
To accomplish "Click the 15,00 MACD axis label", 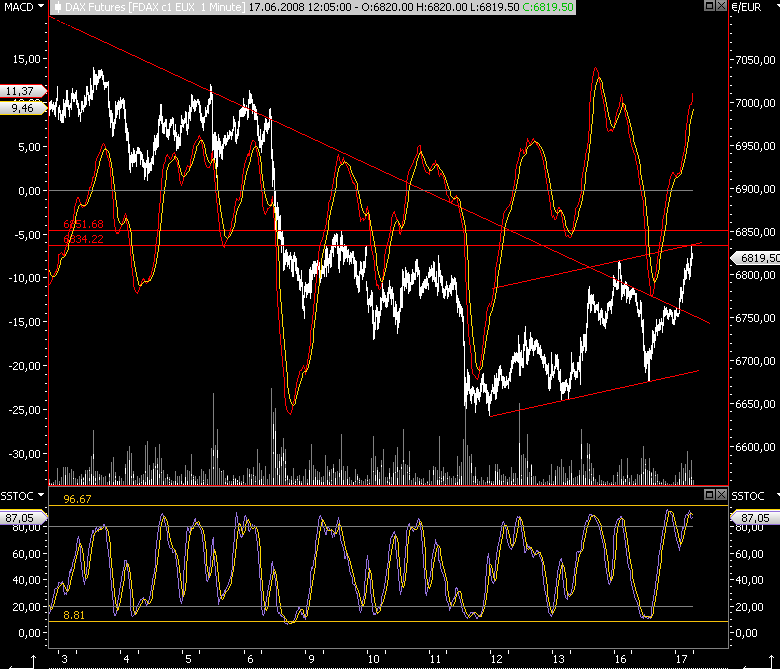I will (x=26, y=59).
